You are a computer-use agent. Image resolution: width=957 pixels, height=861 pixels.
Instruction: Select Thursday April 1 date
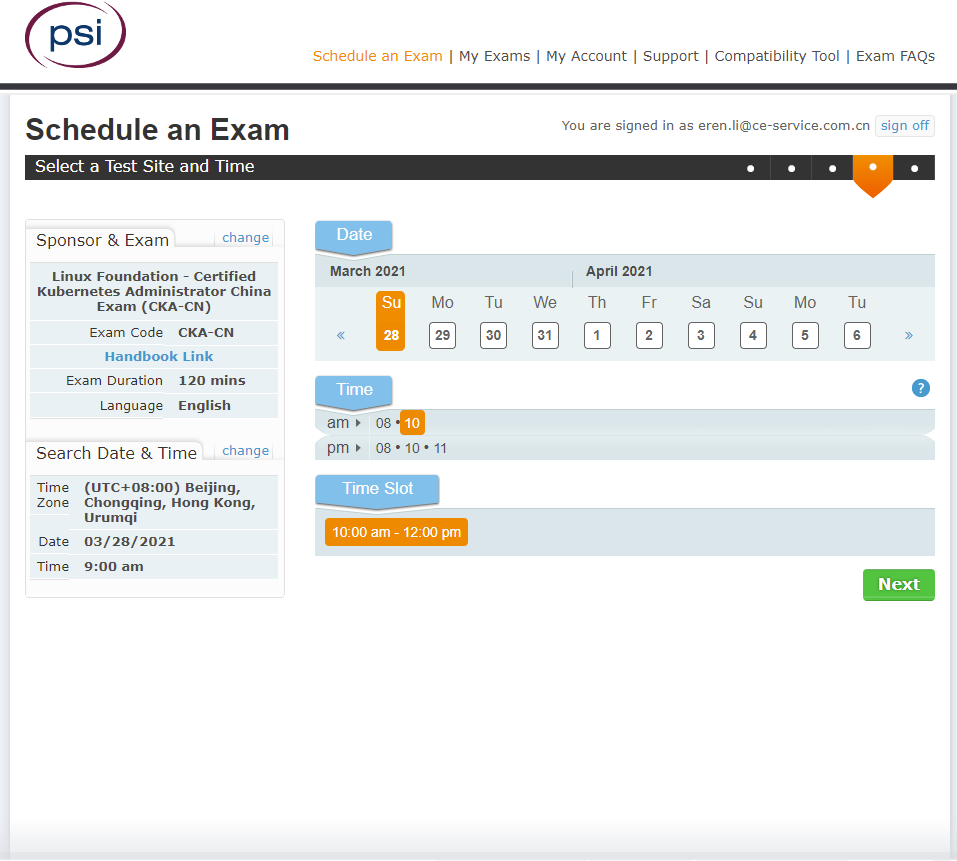click(597, 335)
